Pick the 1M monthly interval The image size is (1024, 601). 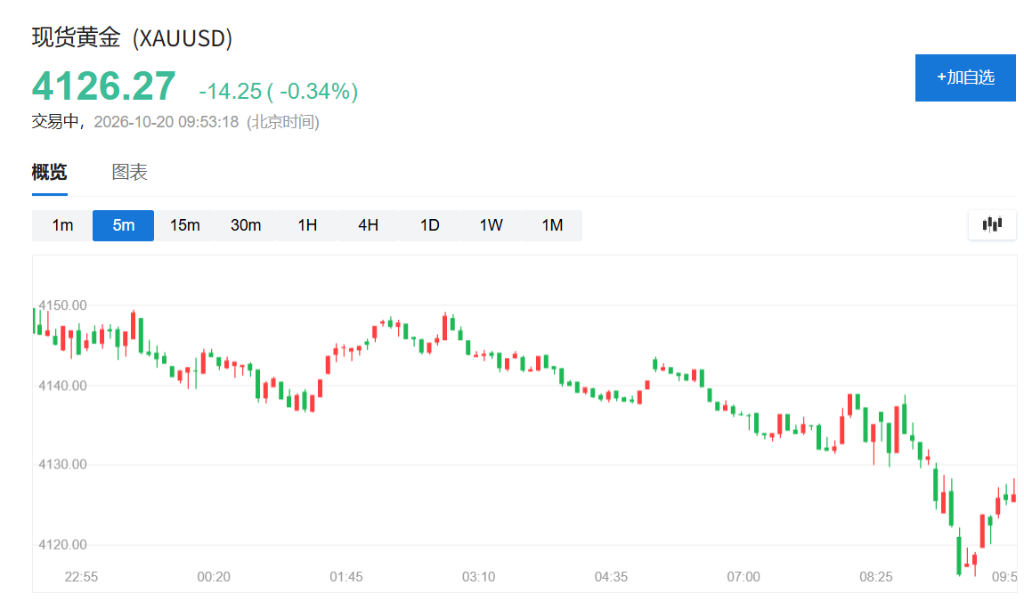(x=552, y=225)
